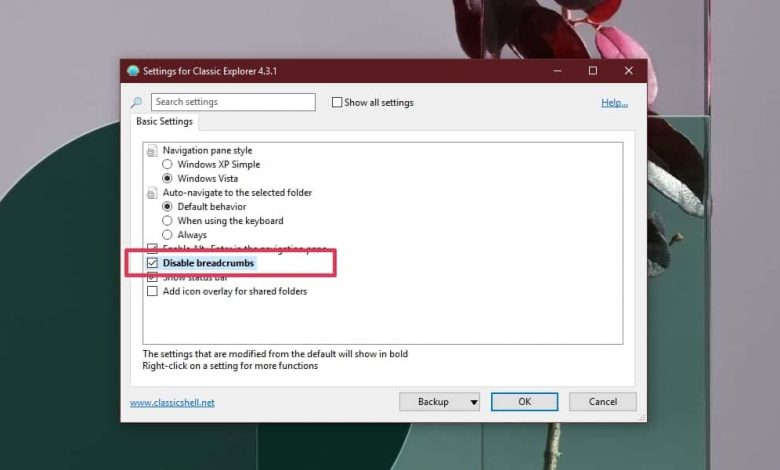The width and height of the screenshot is (780, 470).
Task: Choose Windows Vista radio option
Action: point(167,178)
